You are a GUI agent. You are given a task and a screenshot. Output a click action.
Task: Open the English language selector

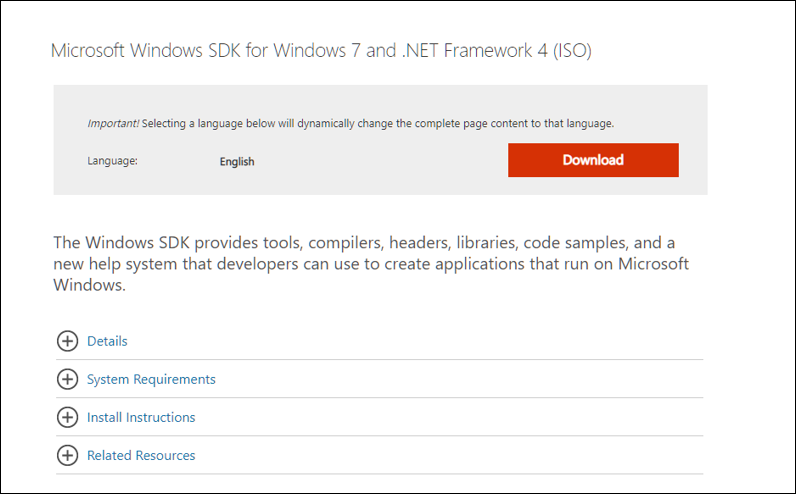(x=237, y=161)
